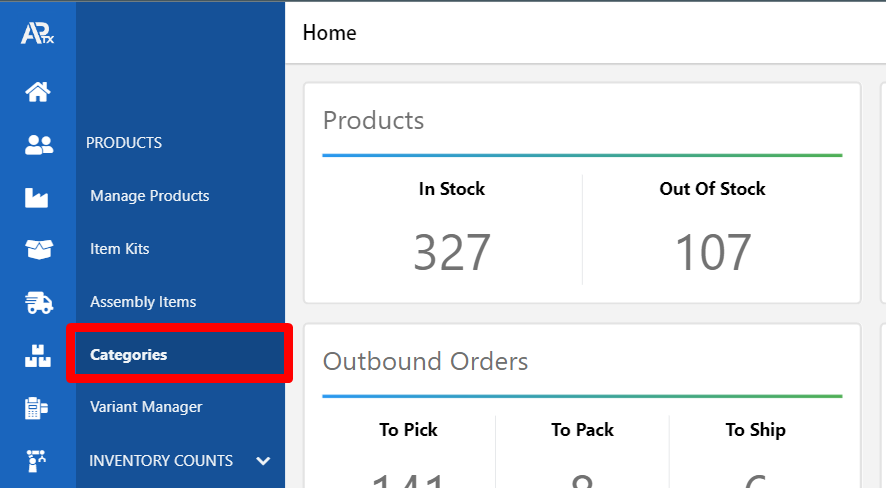
Task: Open Variant Manager
Action: [x=146, y=407]
